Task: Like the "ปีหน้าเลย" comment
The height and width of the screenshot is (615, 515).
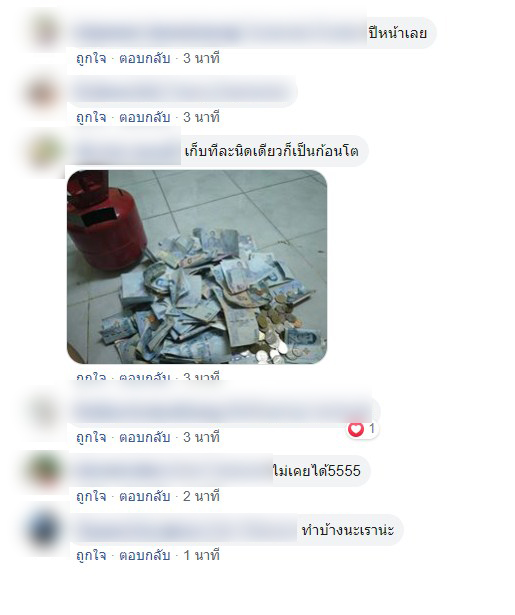Action: pos(91,58)
